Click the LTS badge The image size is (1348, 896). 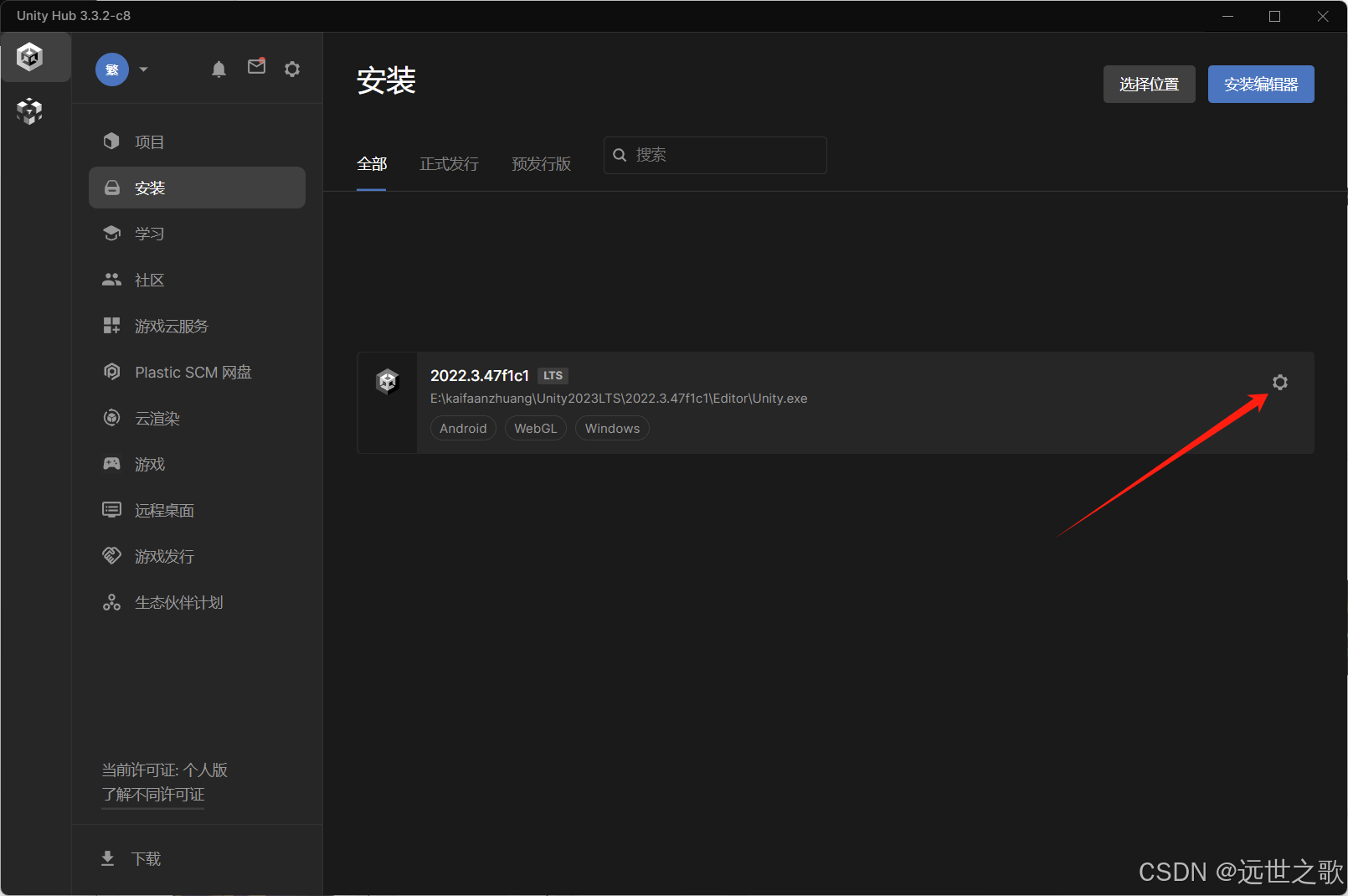tap(553, 375)
